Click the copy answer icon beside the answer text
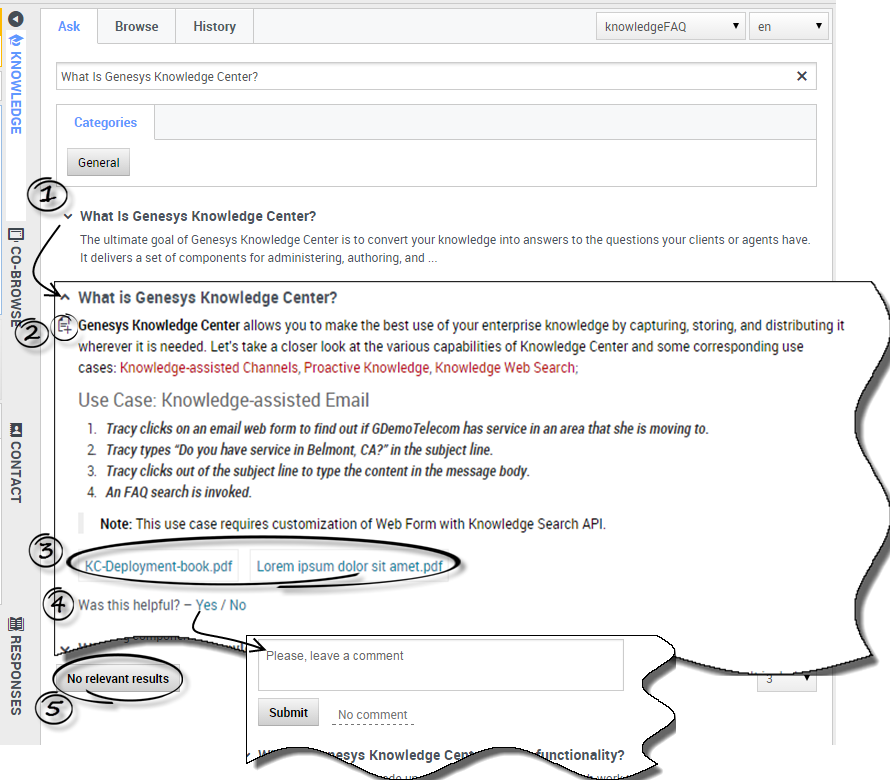This screenshot has height=780, width=890. click(x=65, y=325)
